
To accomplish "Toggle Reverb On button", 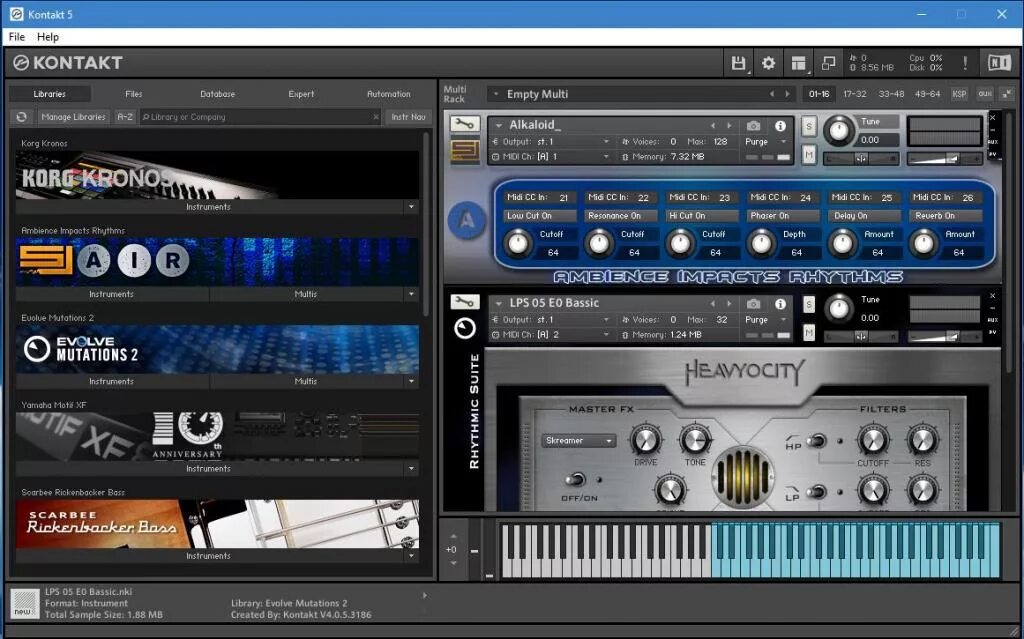I will [x=946, y=216].
